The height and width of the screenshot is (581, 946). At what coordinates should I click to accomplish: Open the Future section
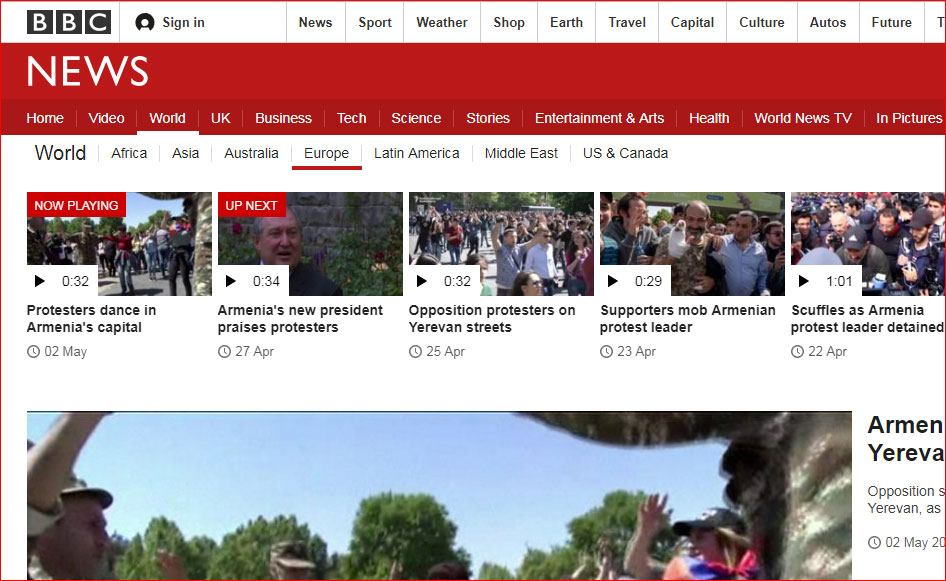[x=892, y=22]
